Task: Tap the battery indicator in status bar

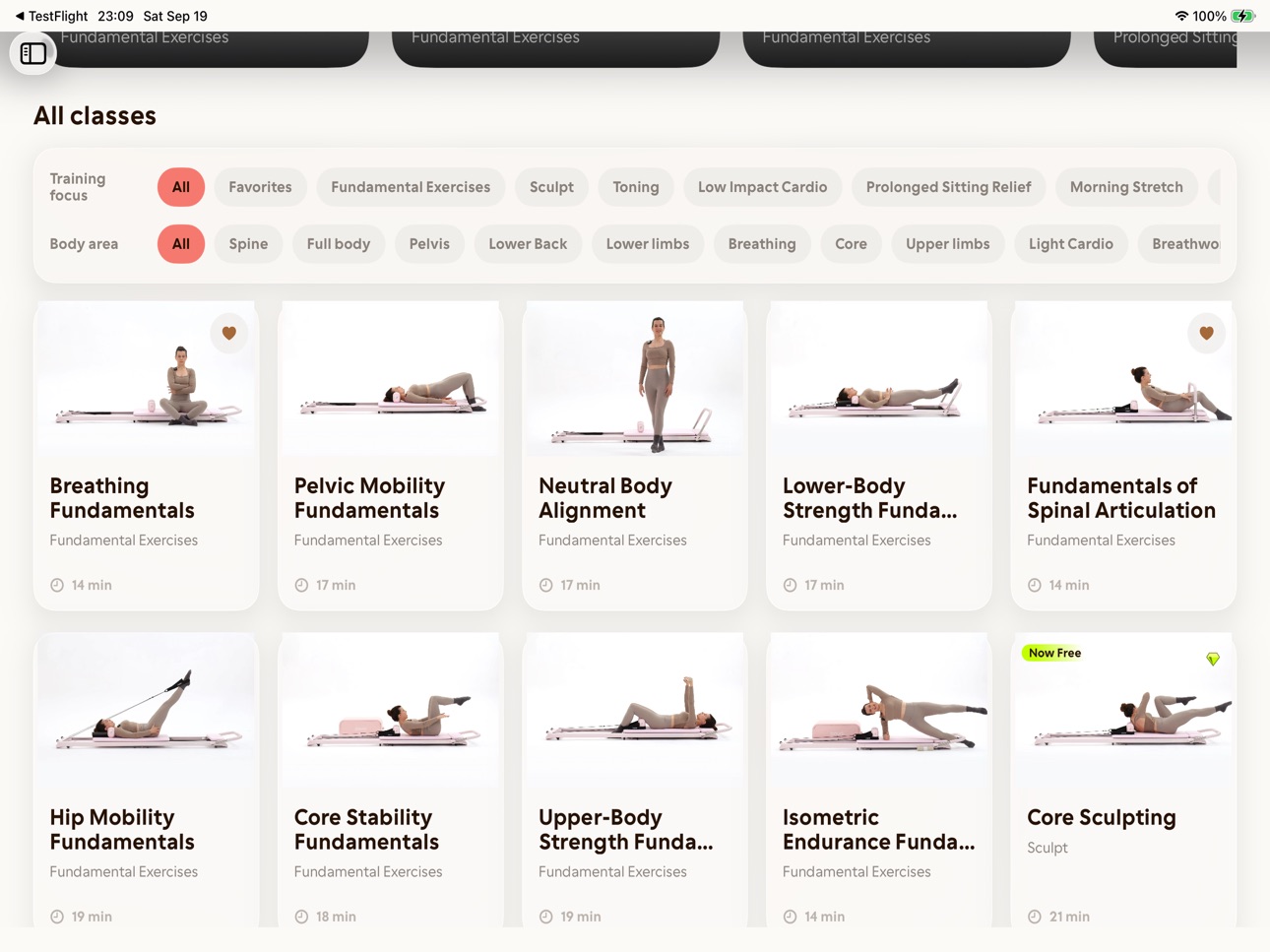Action: [x=1243, y=16]
